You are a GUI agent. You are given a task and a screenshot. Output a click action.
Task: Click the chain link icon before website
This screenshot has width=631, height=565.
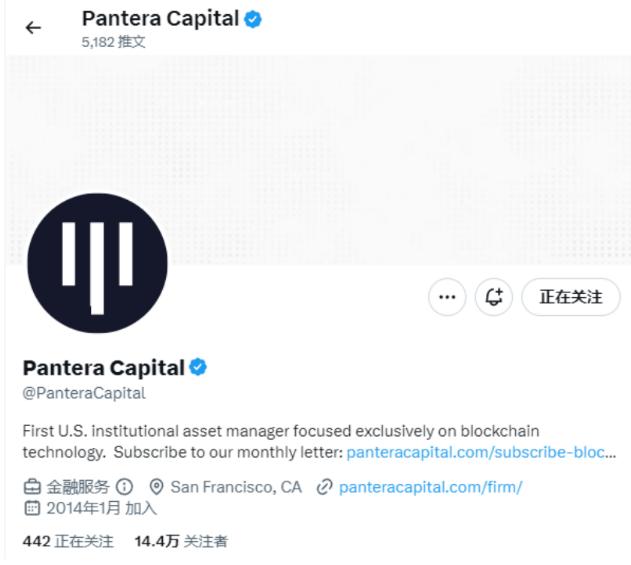tap(324, 487)
